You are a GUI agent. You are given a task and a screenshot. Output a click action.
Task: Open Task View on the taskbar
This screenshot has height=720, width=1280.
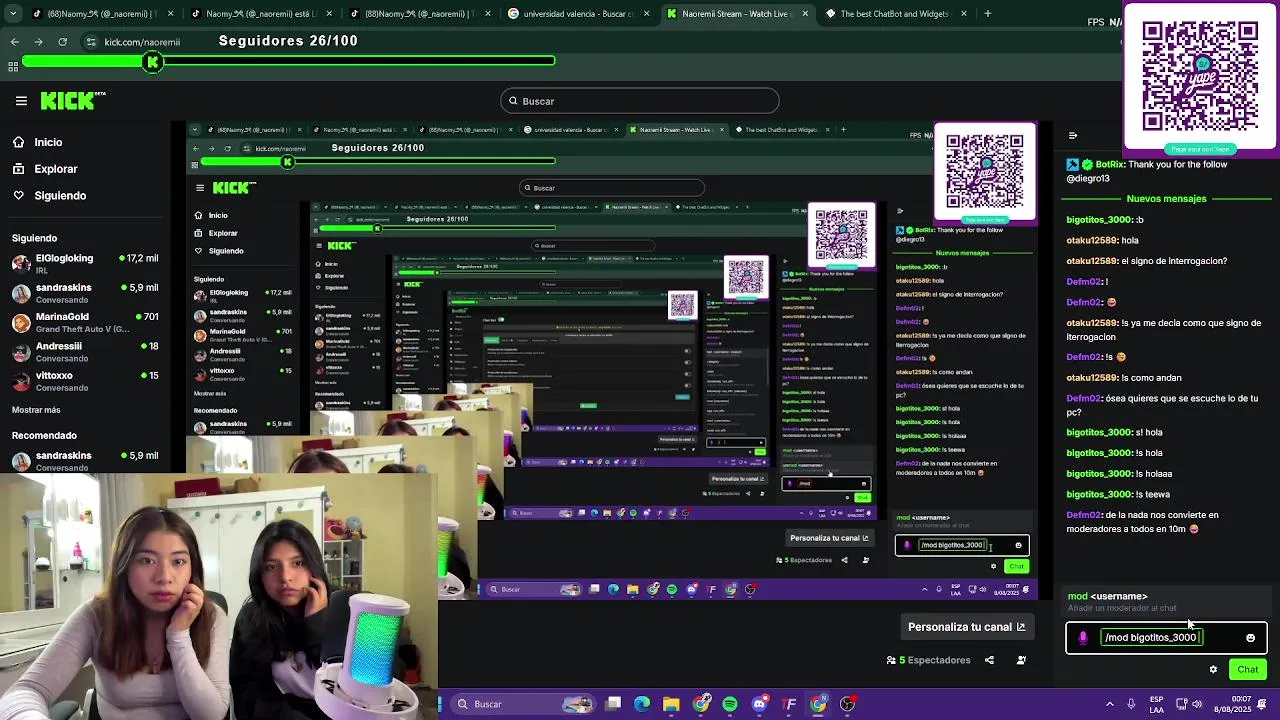(613, 704)
